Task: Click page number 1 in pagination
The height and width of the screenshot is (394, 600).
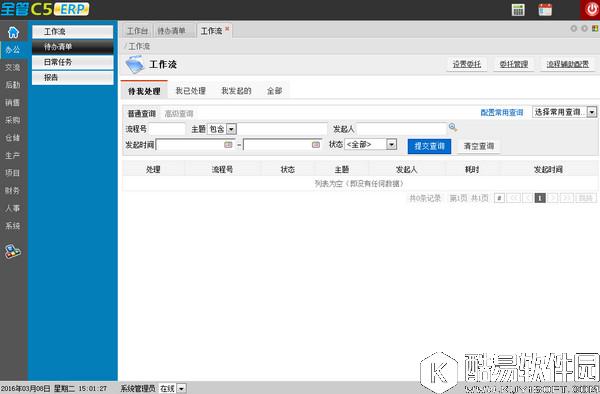Action: point(540,198)
